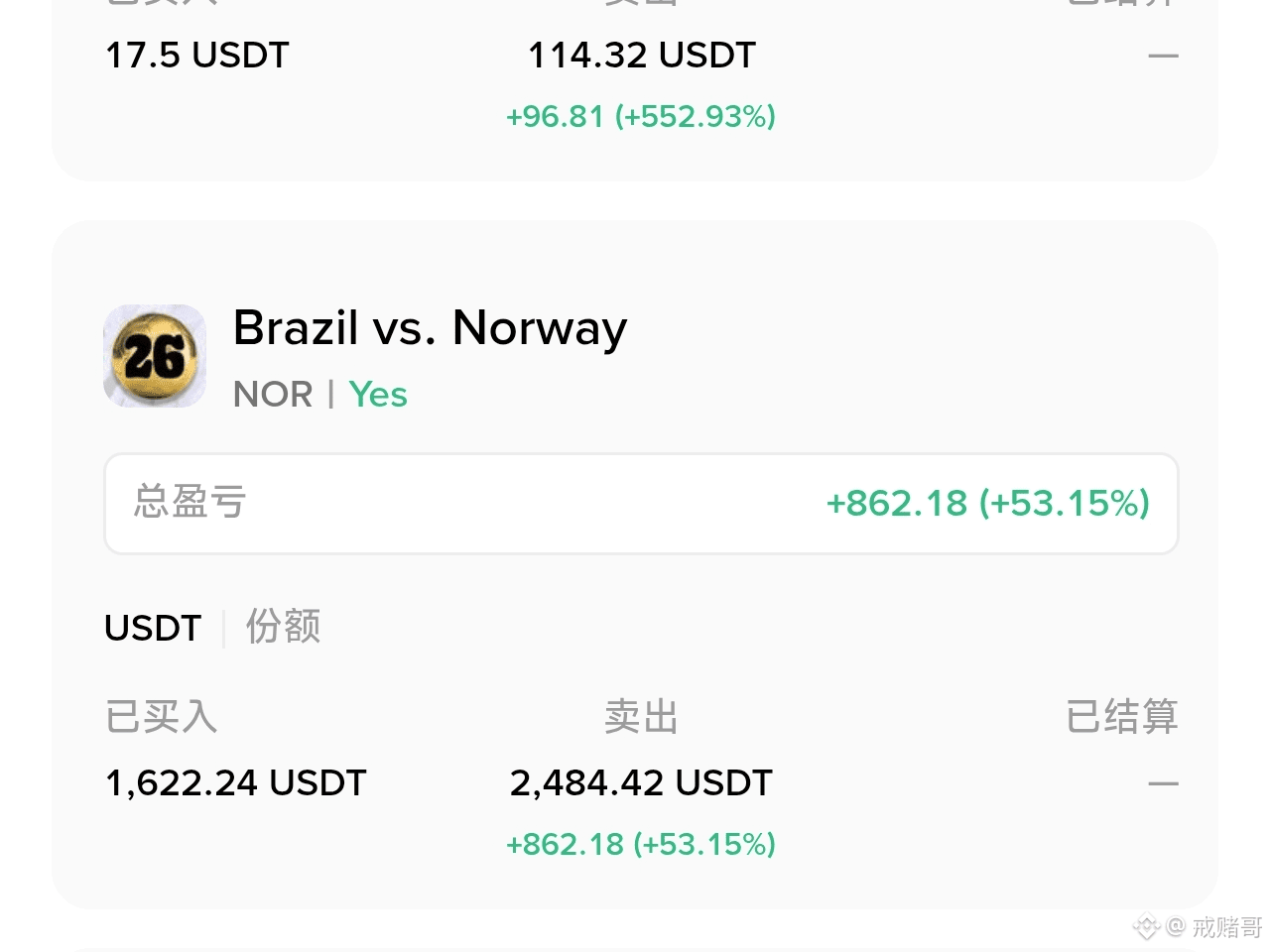Select the USDT display tab
1270x952 pixels.
[153, 628]
